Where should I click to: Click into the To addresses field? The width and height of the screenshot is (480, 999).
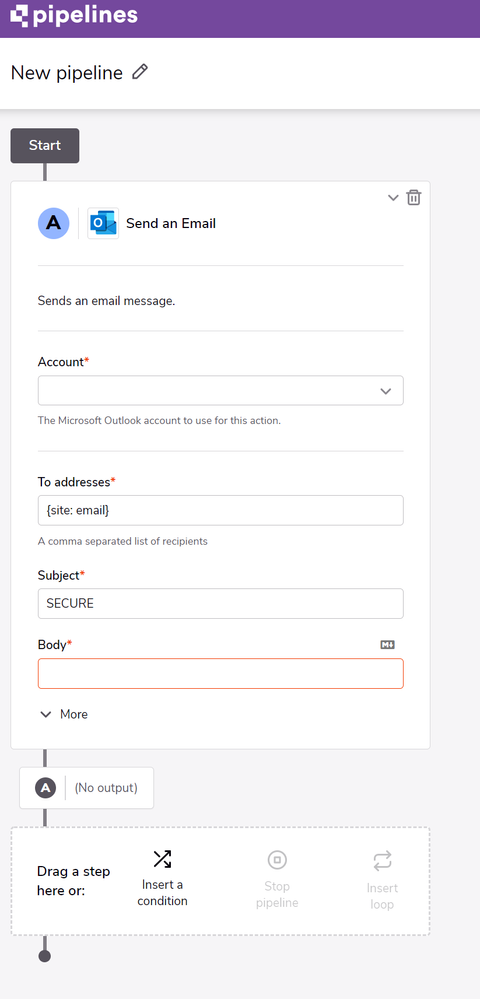point(221,510)
